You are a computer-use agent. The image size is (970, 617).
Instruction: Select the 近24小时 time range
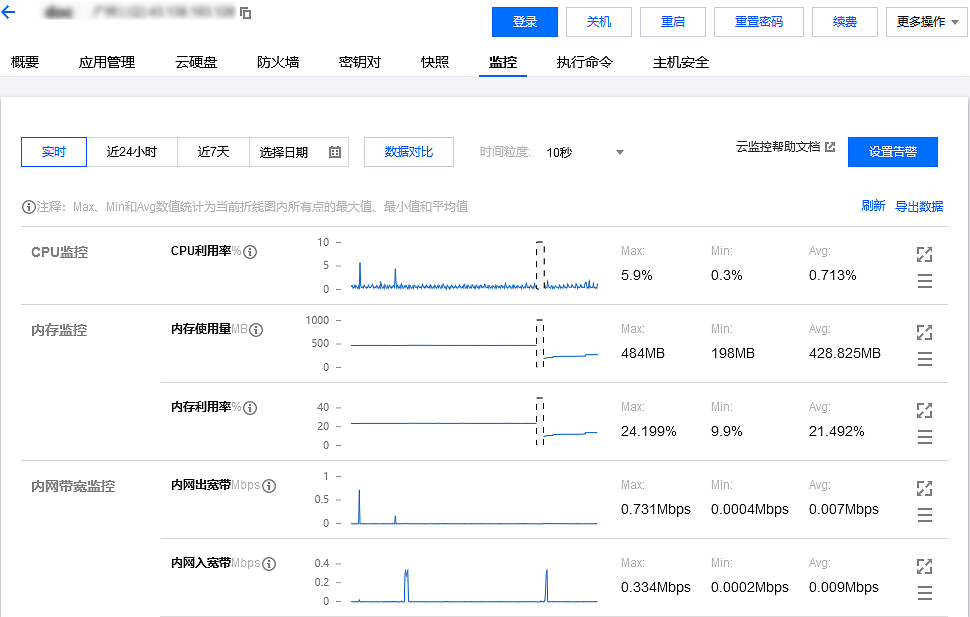coord(132,152)
